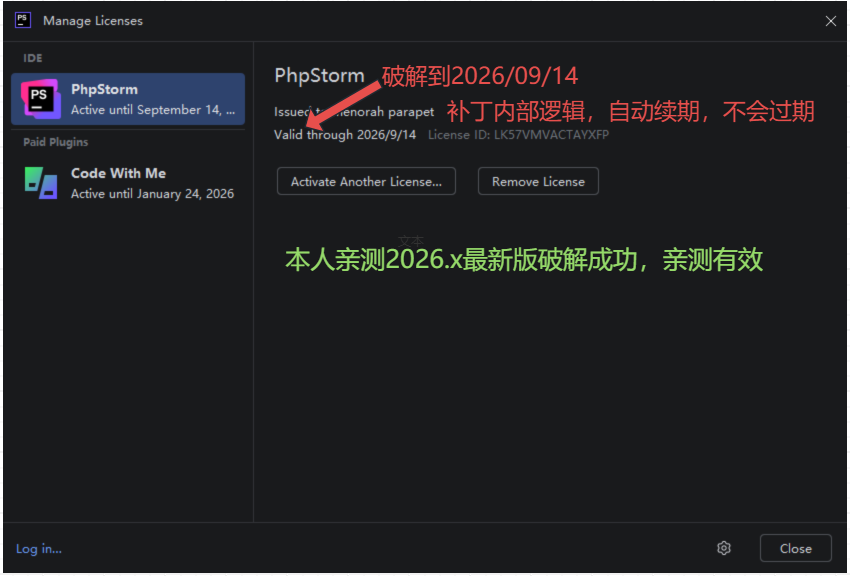
Task: Click the Paid Plugins section label
Action: pyautogui.click(x=55, y=142)
